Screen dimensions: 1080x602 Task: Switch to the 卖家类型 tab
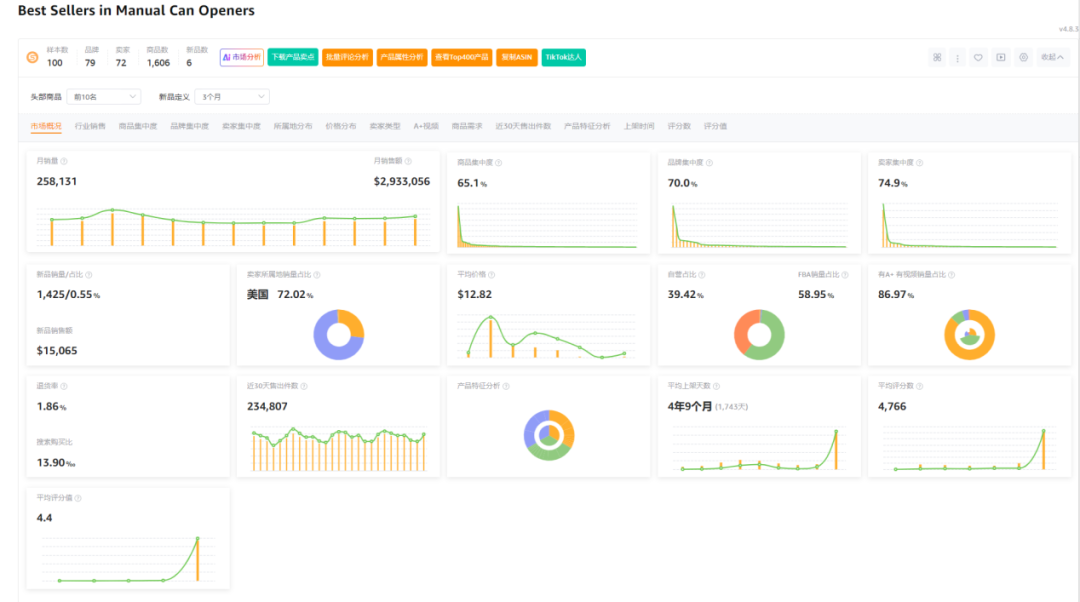385,126
